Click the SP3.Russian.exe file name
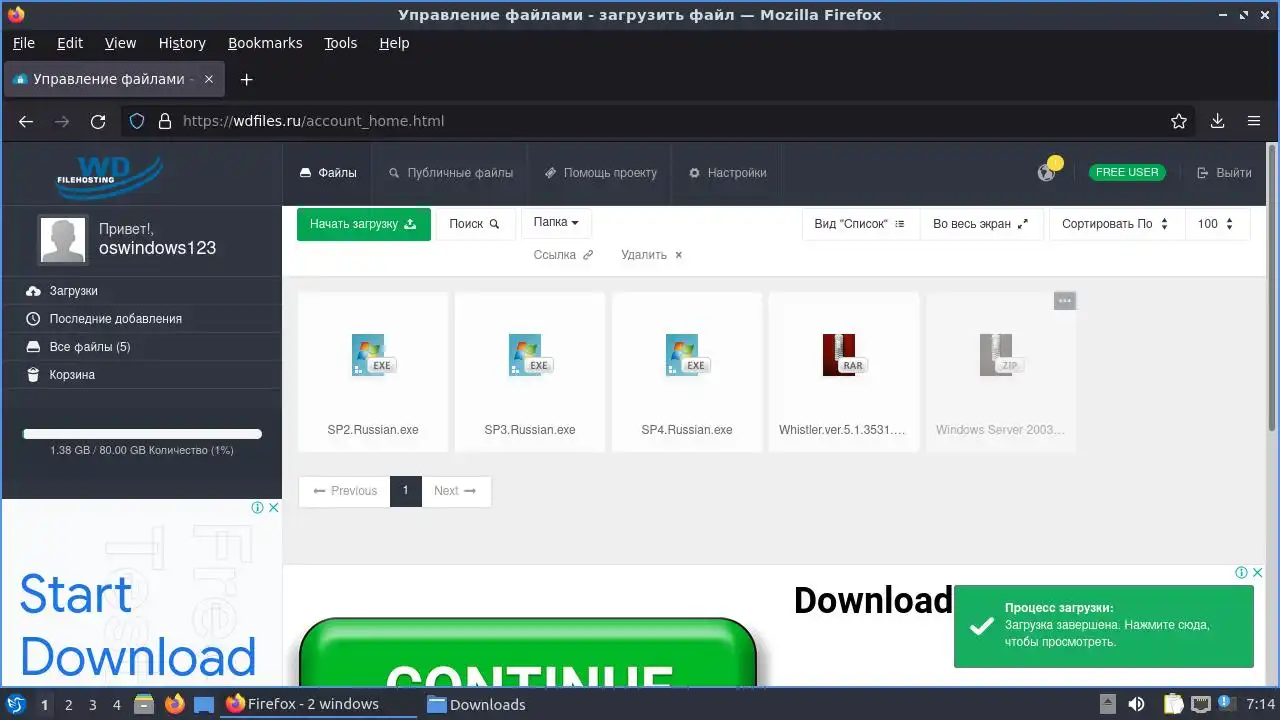This screenshot has width=1280, height=720. click(530, 430)
